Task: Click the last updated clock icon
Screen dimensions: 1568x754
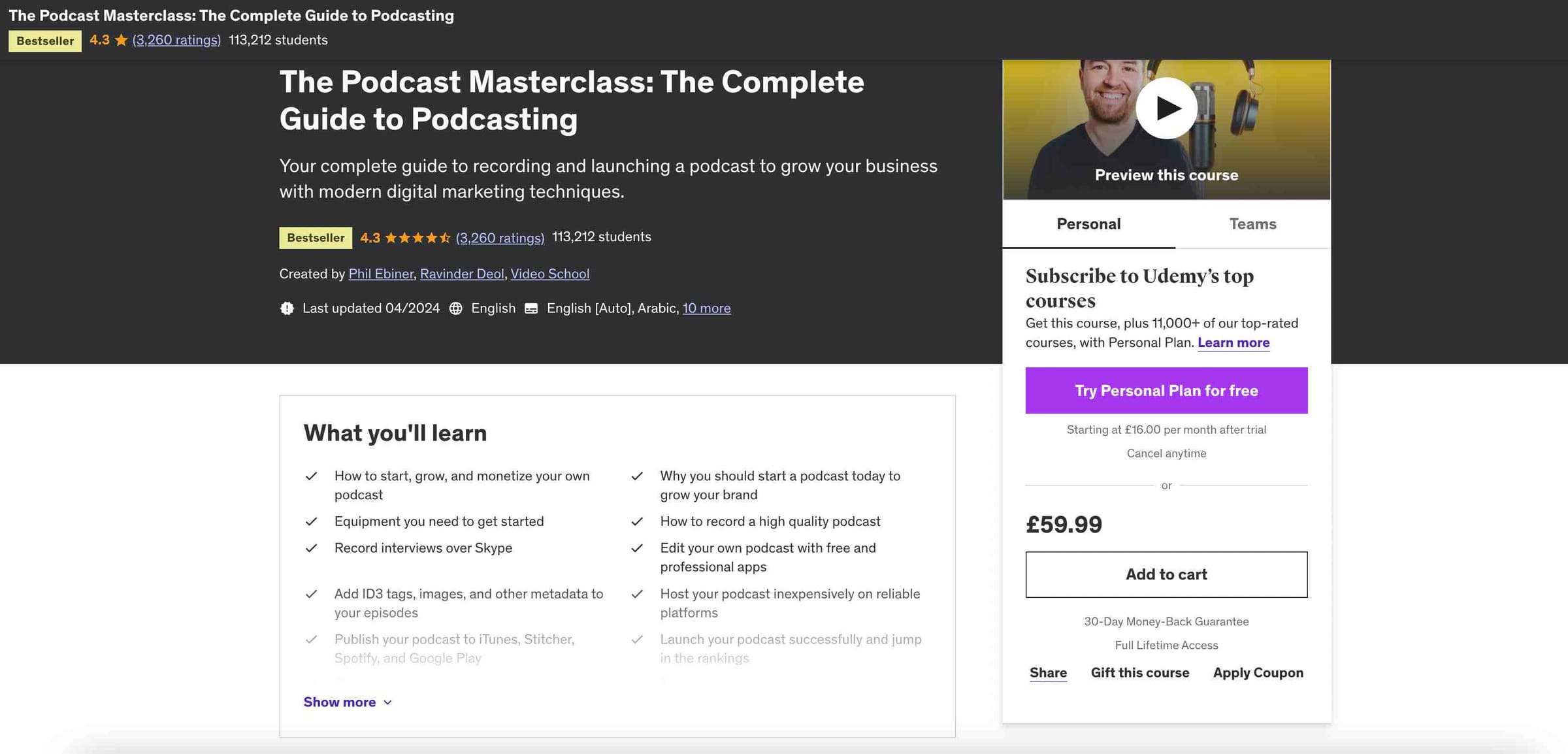Action: pyautogui.click(x=287, y=308)
